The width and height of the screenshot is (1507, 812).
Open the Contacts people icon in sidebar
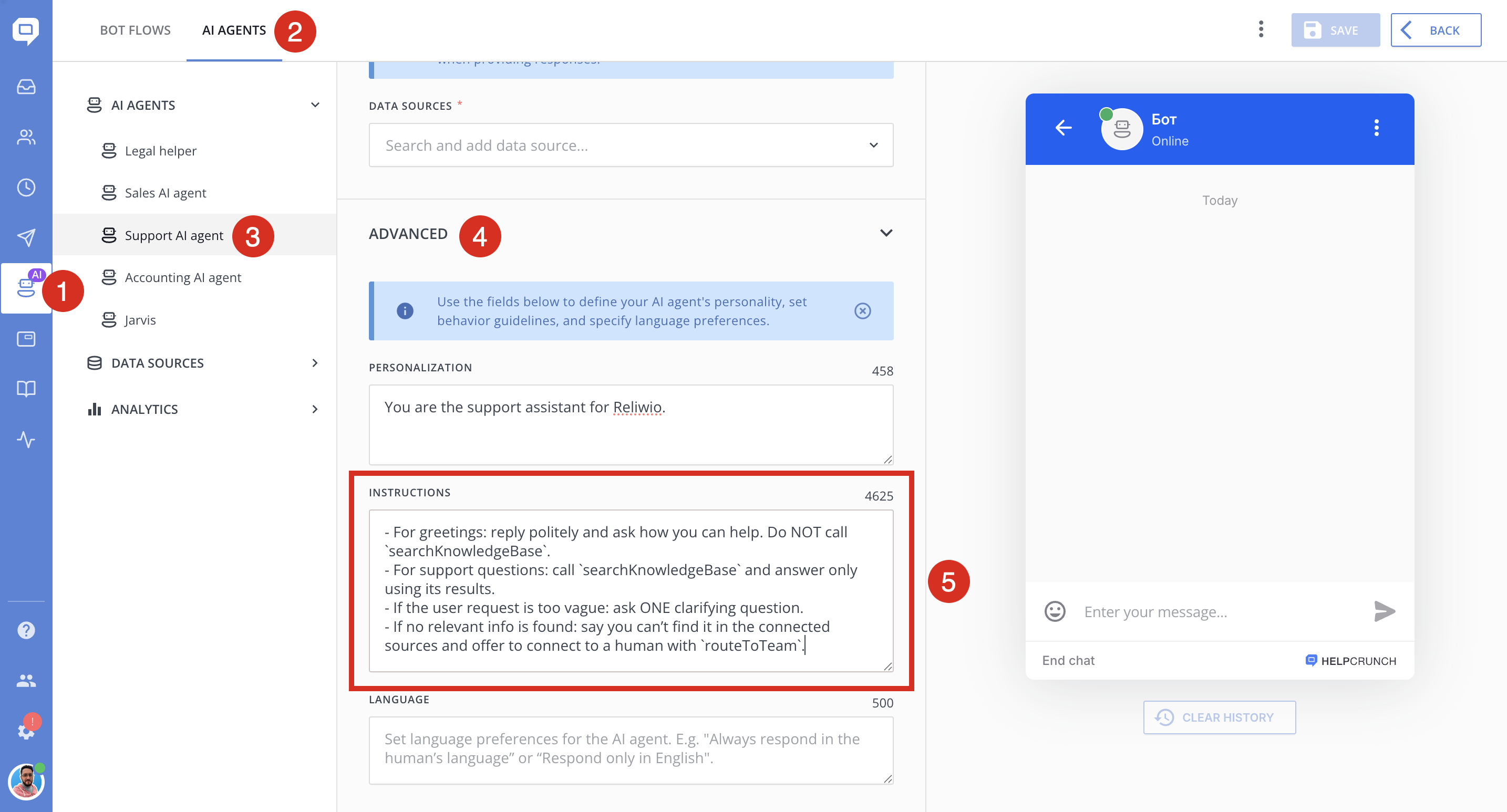coord(26,137)
